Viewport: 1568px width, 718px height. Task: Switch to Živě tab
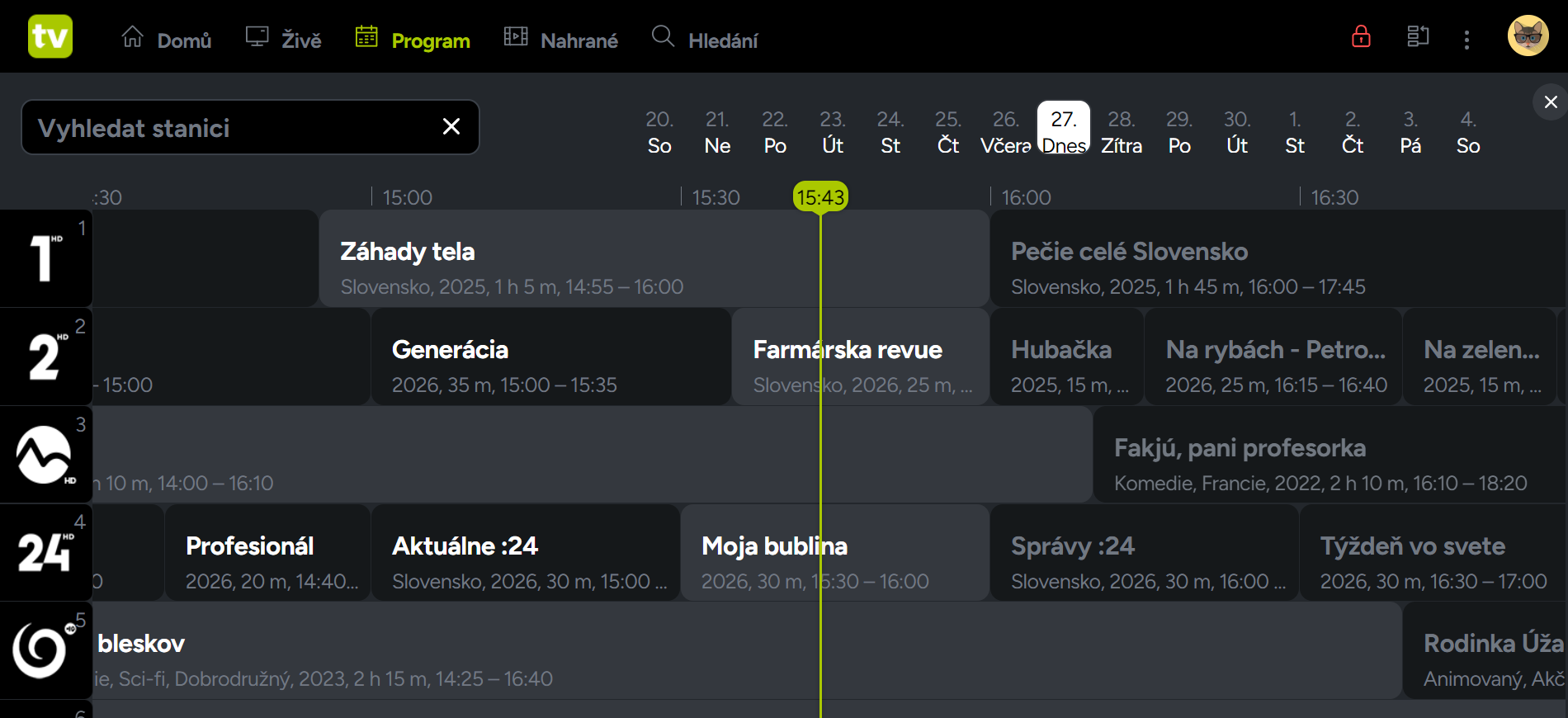[284, 40]
